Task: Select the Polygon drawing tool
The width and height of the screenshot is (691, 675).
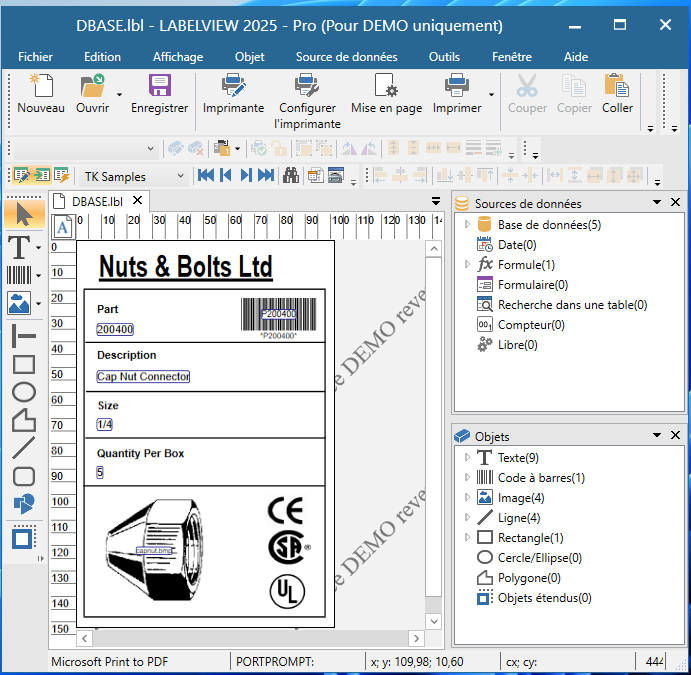Action: [x=24, y=419]
